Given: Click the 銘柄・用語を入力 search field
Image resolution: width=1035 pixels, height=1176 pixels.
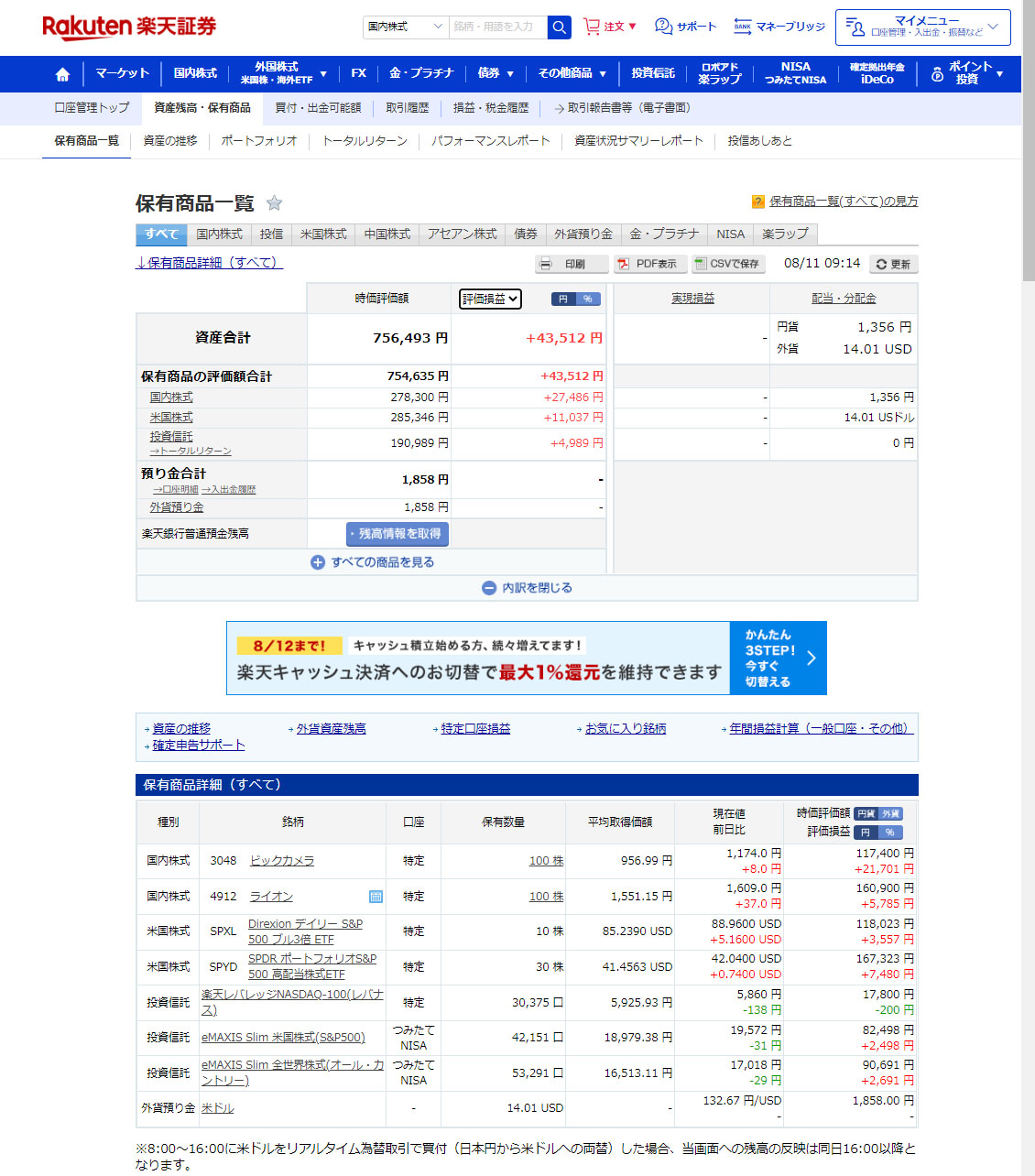Looking at the screenshot, I should (x=497, y=27).
